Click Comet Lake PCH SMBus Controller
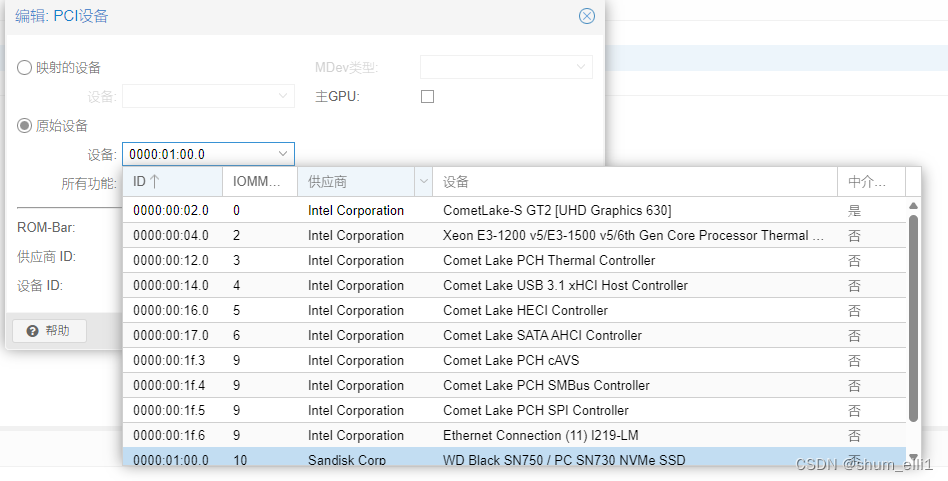Viewport: 948px width, 481px height. [547, 386]
